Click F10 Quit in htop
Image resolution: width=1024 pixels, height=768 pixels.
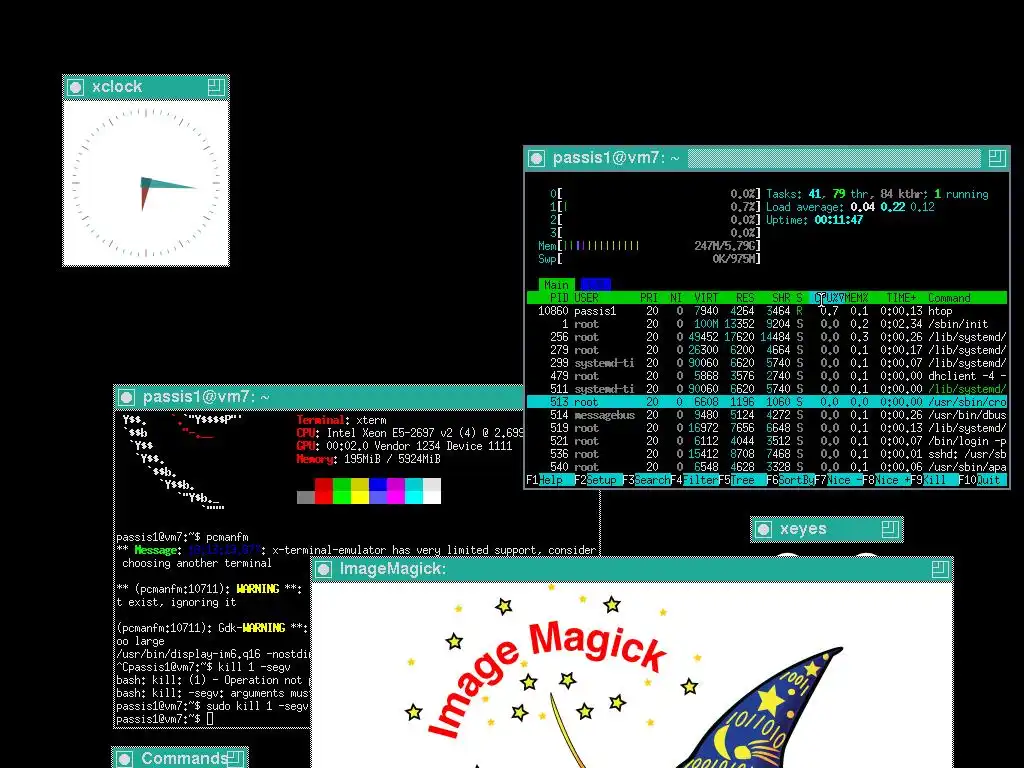pos(982,480)
